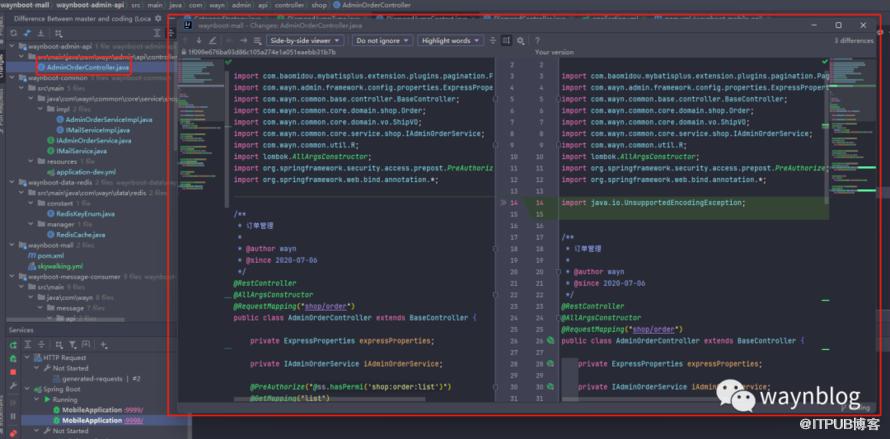The height and width of the screenshot is (439, 890).
Task: Open the Side-by-side viewer dropdown
Action: click(x=304, y=41)
